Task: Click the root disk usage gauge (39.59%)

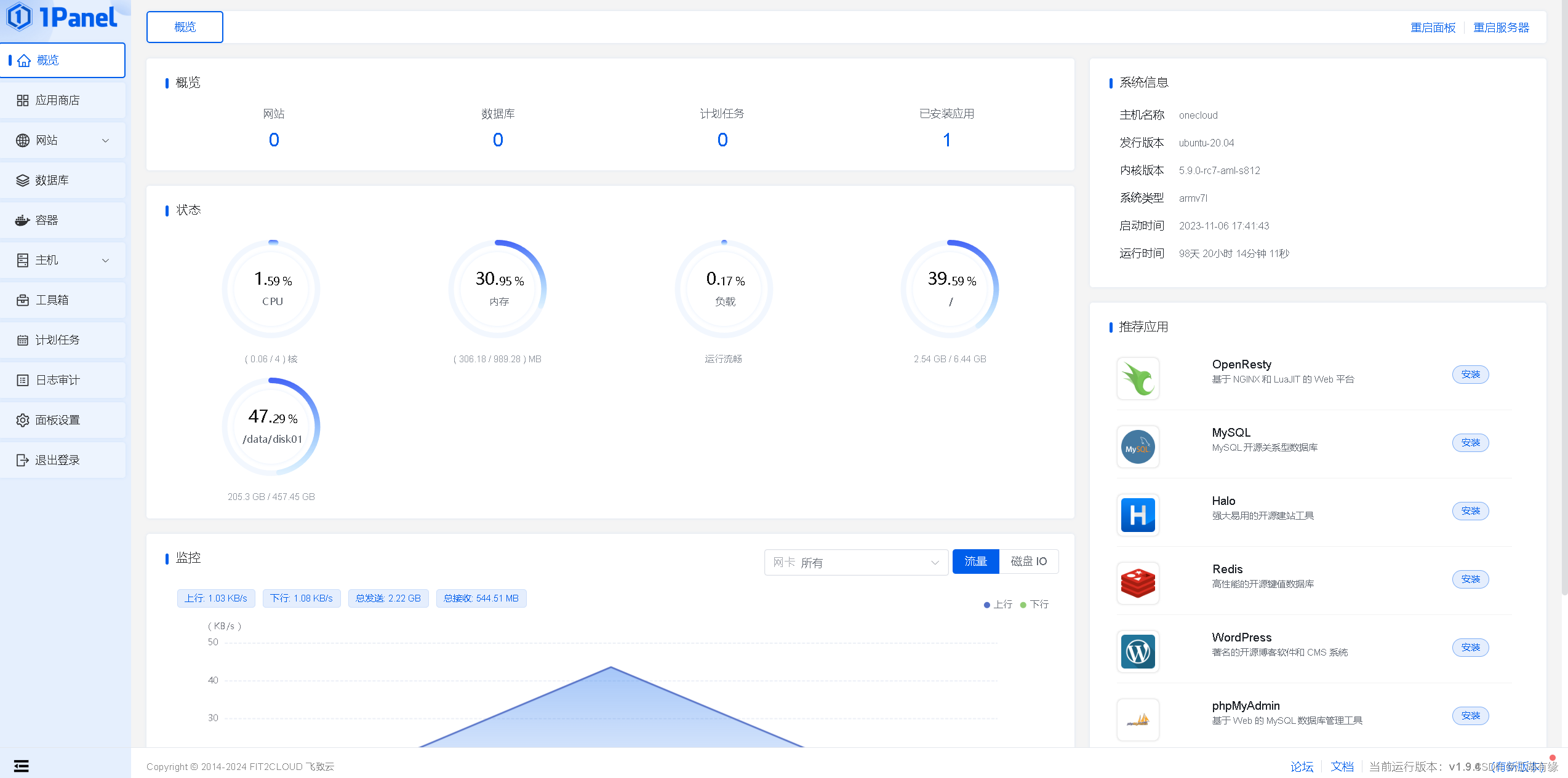Action: (x=950, y=289)
